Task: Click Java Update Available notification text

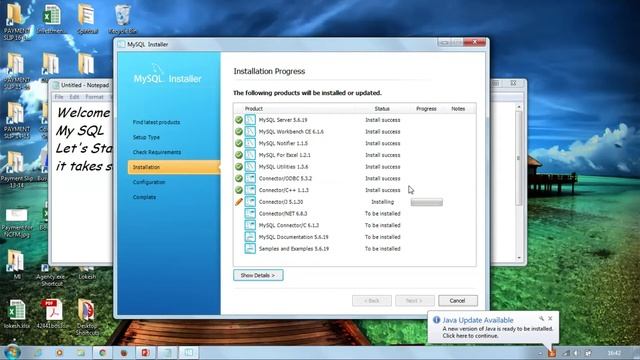Action: (478, 320)
